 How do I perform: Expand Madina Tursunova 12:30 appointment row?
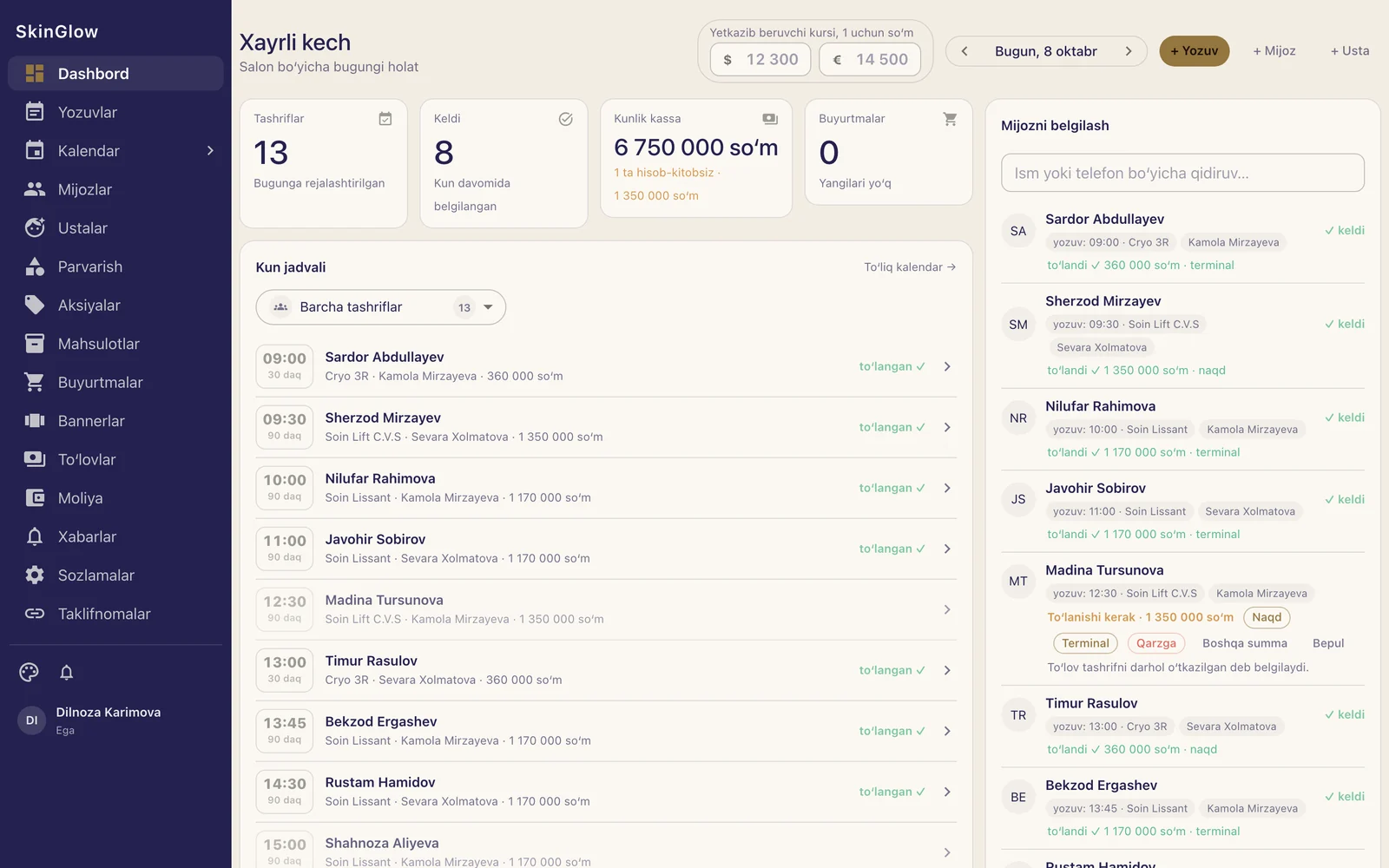(x=606, y=609)
